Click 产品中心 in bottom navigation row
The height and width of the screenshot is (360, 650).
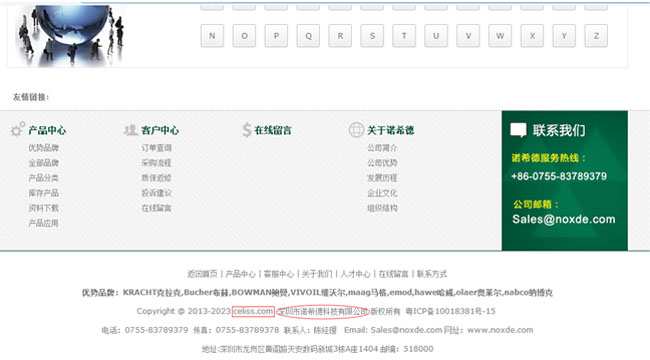click(x=240, y=274)
